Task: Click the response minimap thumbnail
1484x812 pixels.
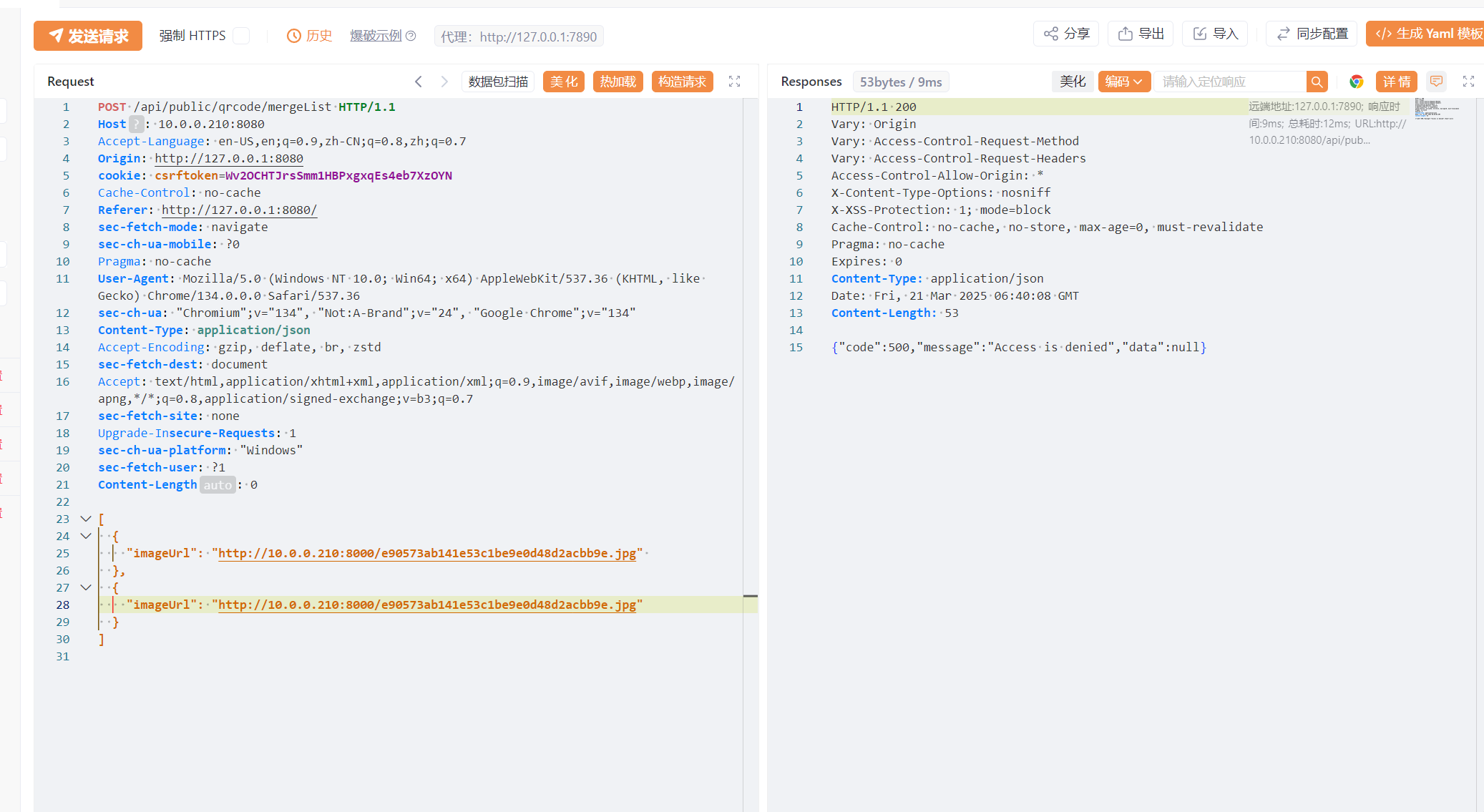Action: tap(1437, 109)
